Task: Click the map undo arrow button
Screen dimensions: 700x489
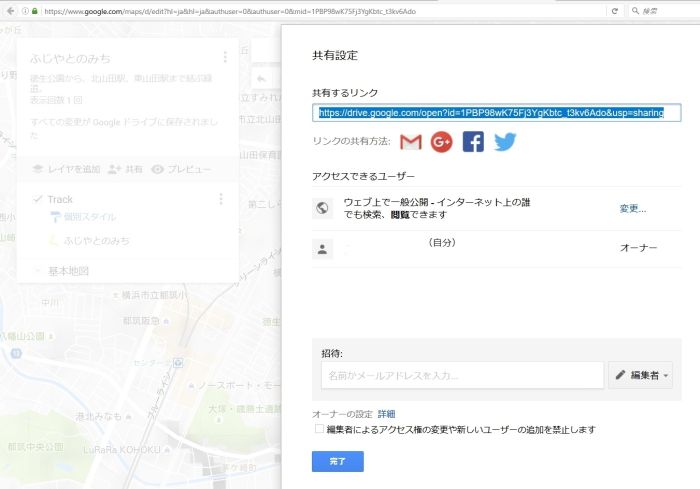Action: coord(262,79)
